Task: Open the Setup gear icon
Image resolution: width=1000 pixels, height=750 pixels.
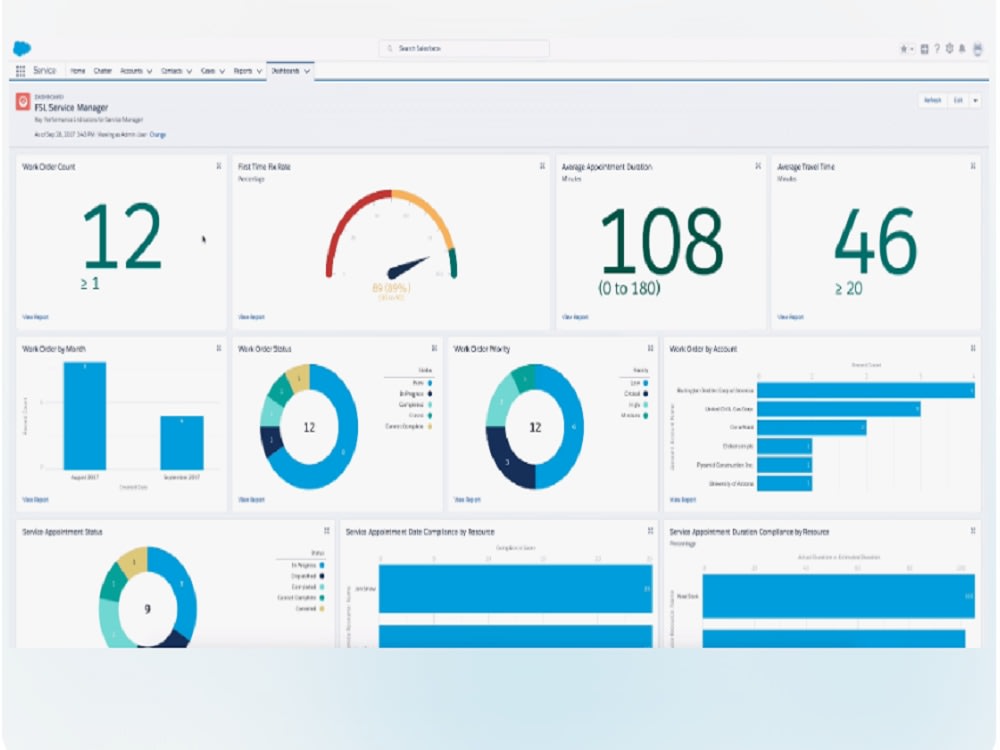Action: coord(949,48)
